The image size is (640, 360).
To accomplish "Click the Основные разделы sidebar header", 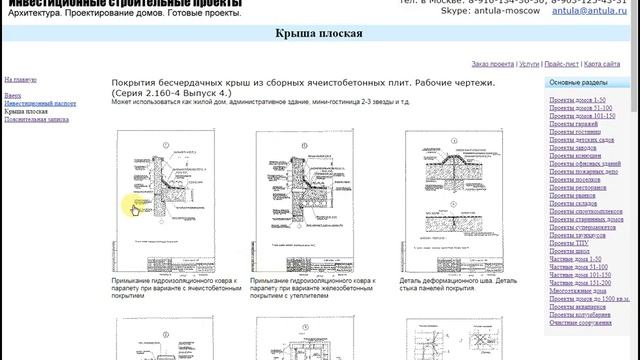I will (587, 82).
